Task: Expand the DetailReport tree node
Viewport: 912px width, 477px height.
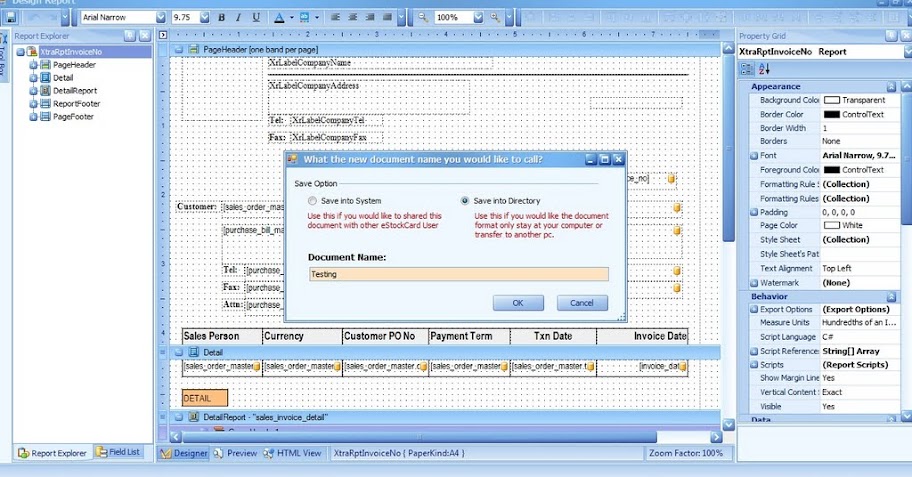Action: pos(33,91)
